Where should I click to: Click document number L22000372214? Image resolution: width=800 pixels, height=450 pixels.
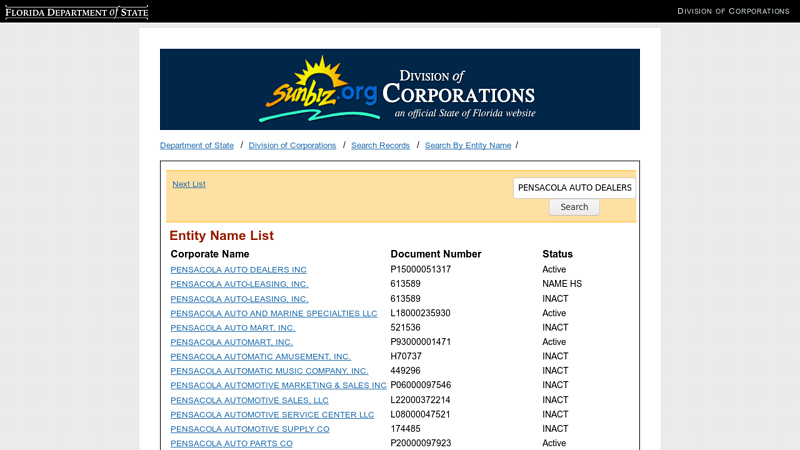pyautogui.click(x=420, y=400)
